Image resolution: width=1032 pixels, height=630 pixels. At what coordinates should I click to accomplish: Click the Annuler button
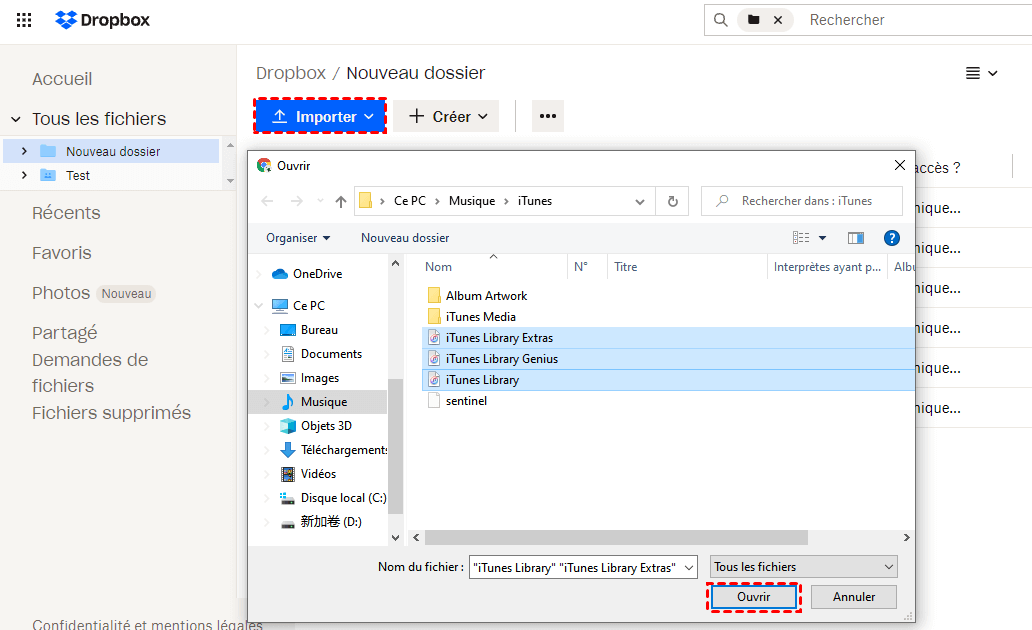pyautogui.click(x=854, y=597)
